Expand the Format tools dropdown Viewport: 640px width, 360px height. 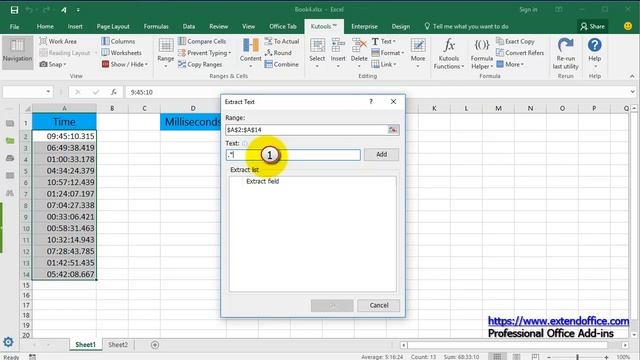(388, 53)
